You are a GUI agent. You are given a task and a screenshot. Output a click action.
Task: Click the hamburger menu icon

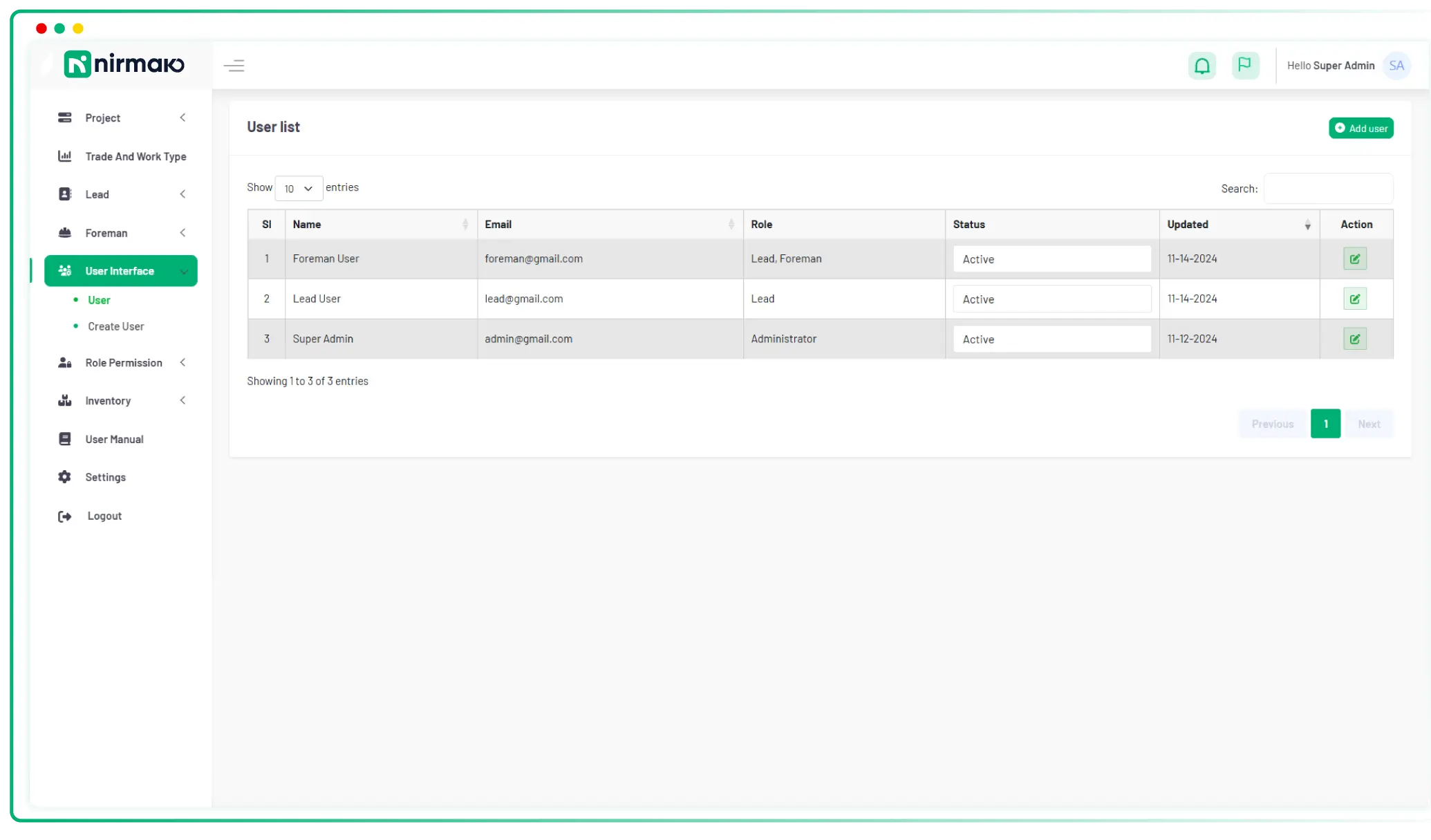point(234,65)
